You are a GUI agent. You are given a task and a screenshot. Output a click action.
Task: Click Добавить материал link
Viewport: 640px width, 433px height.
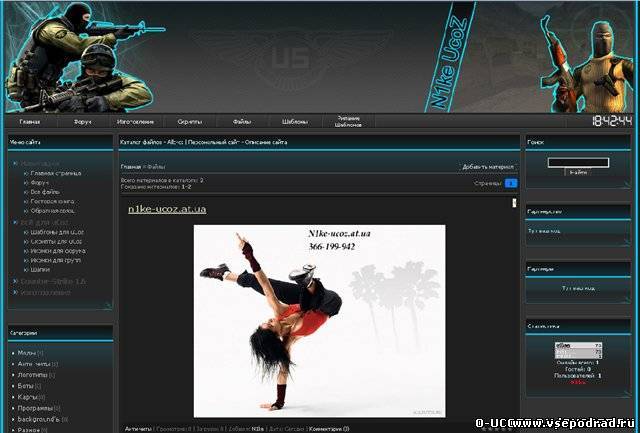[488, 167]
